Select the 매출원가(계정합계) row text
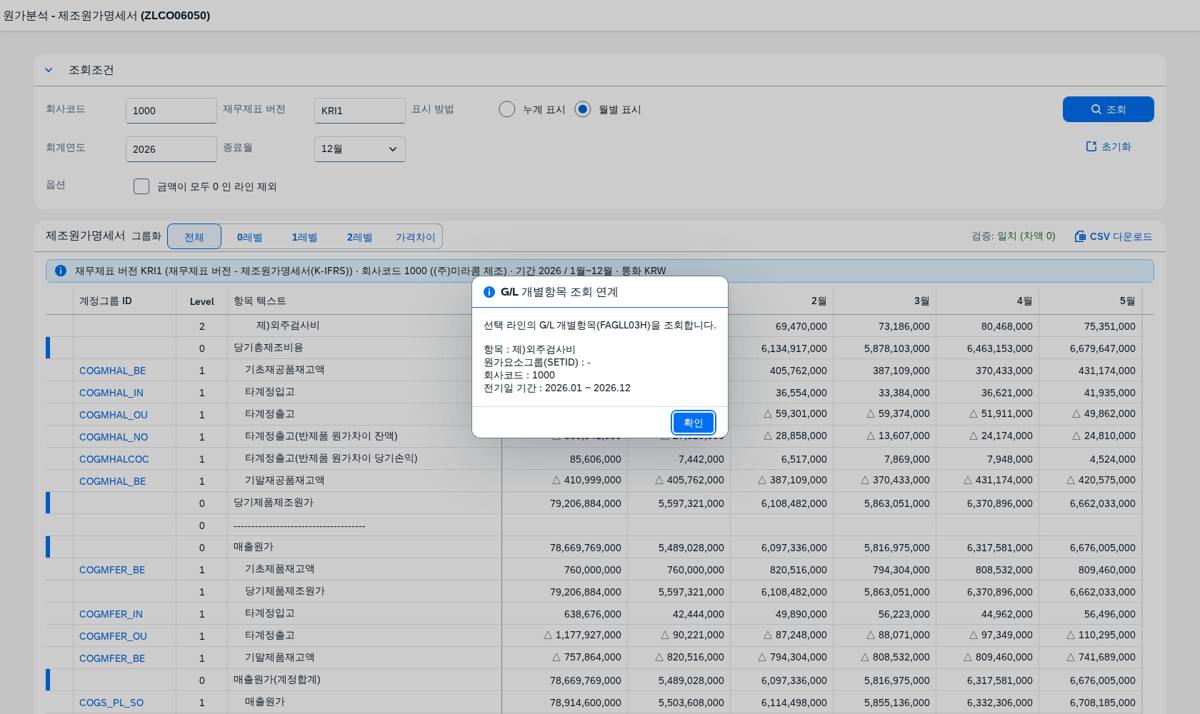 click(x=277, y=680)
